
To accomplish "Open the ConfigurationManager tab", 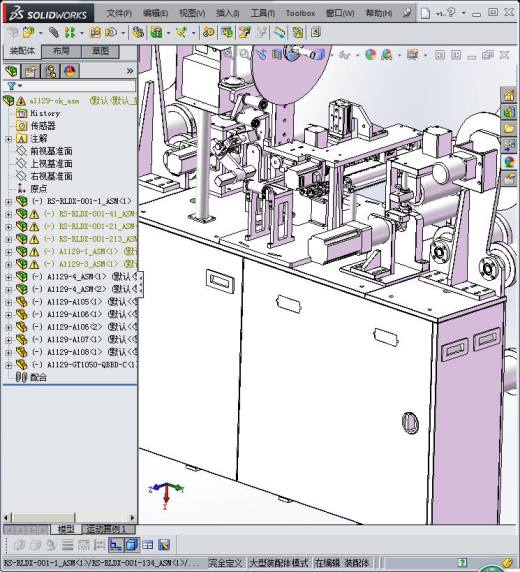I will pos(50,71).
